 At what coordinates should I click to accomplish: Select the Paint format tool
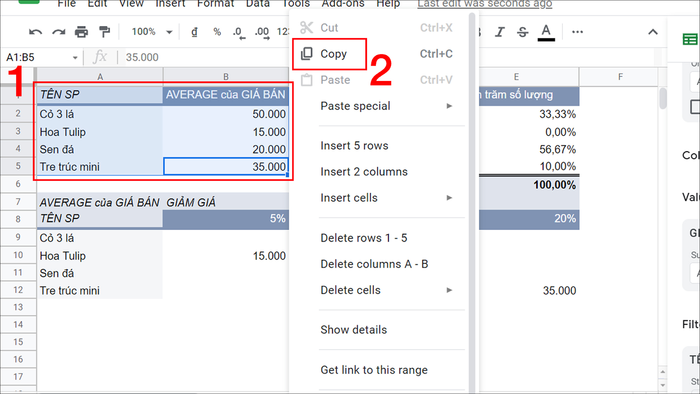point(104,32)
